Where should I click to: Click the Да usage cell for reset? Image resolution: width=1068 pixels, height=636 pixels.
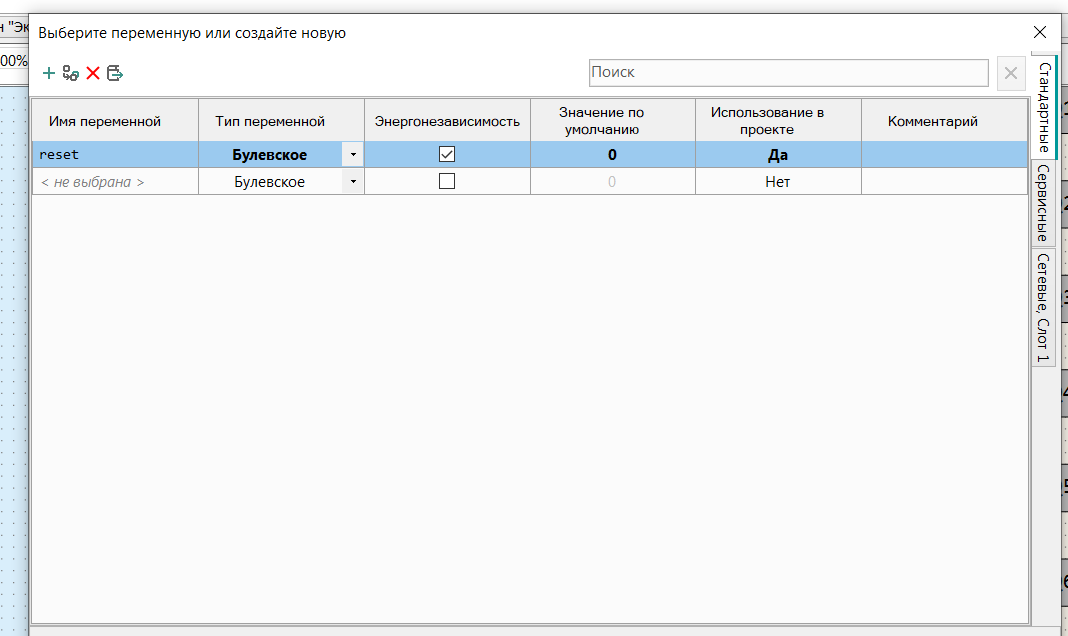click(779, 155)
